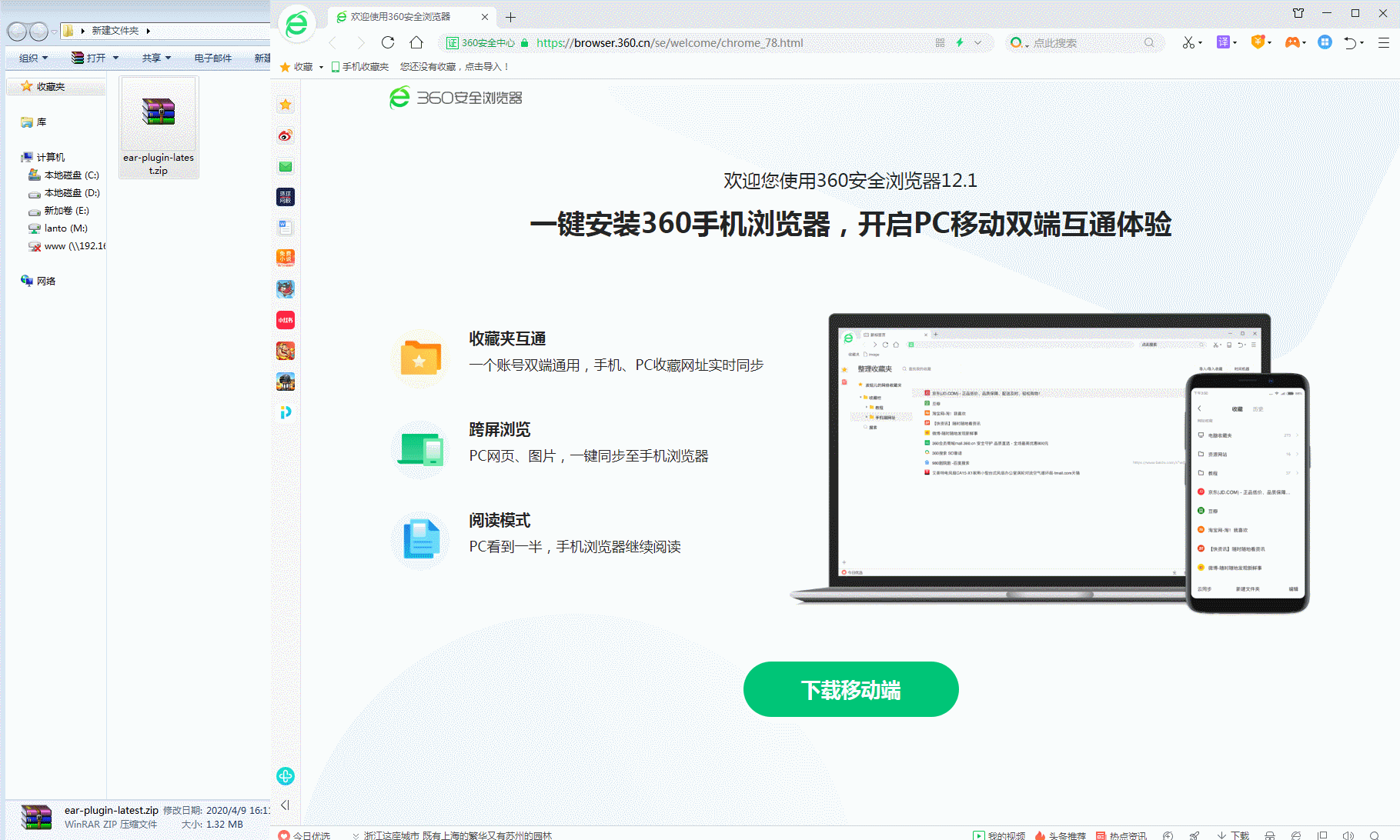
Task: Click the import favorites link text
Action: (454, 67)
